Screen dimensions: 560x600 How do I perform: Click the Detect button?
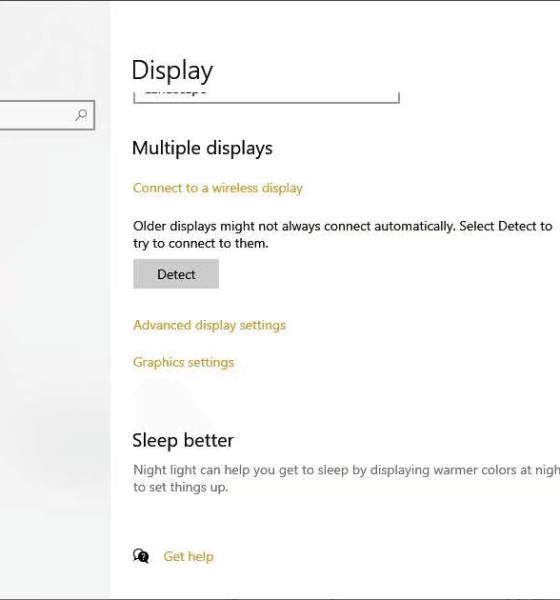click(176, 274)
